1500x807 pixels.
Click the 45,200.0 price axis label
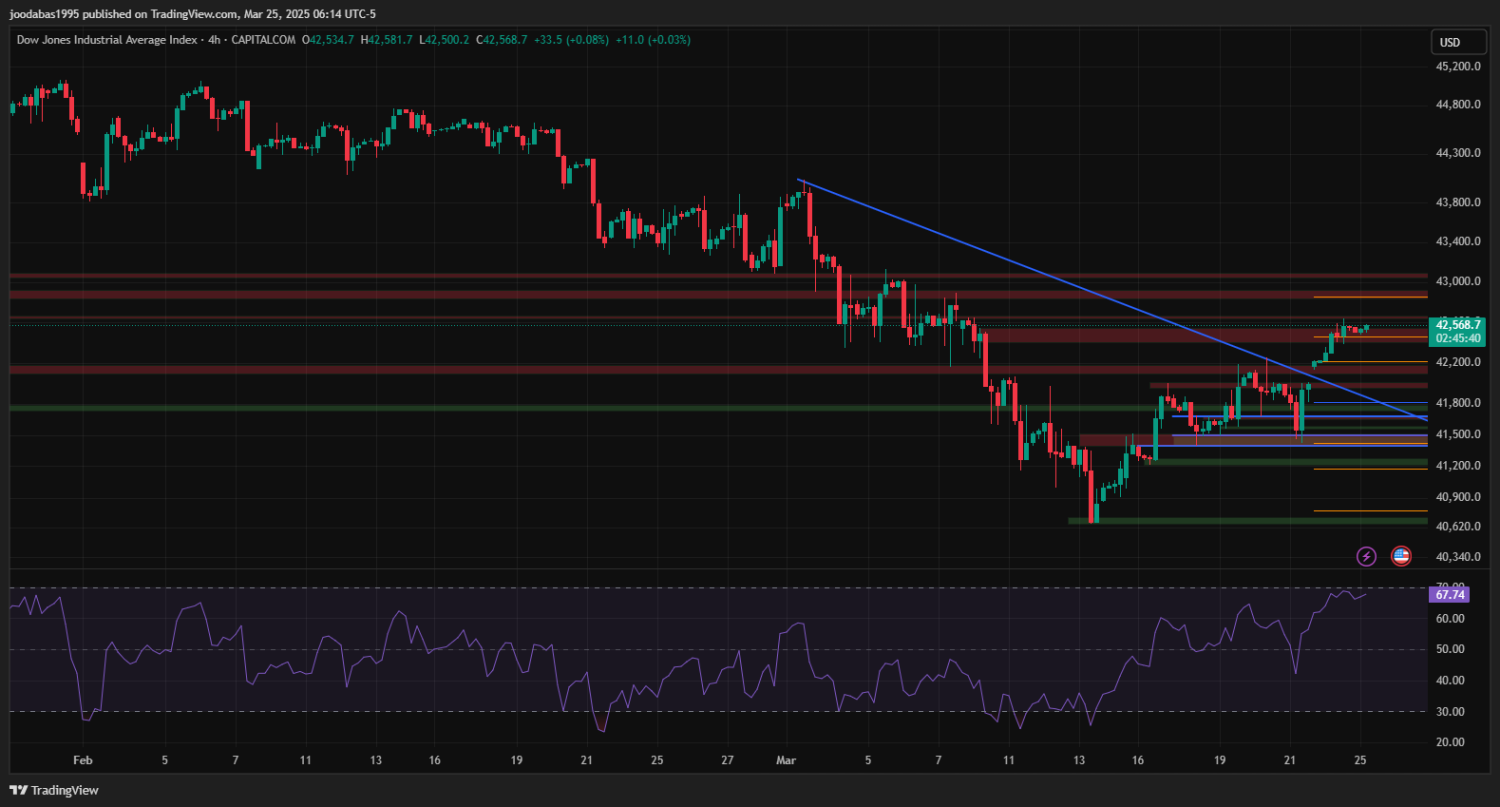[x=1457, y=67]
